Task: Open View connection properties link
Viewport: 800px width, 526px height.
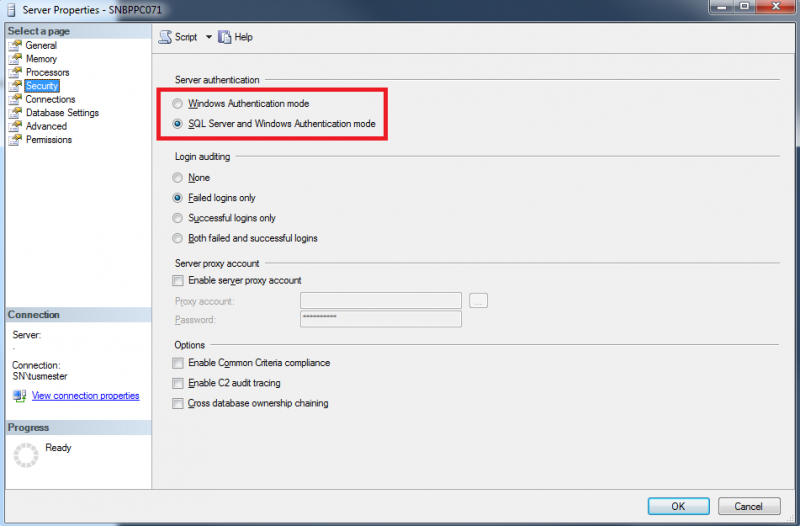Action: (86, 395)
